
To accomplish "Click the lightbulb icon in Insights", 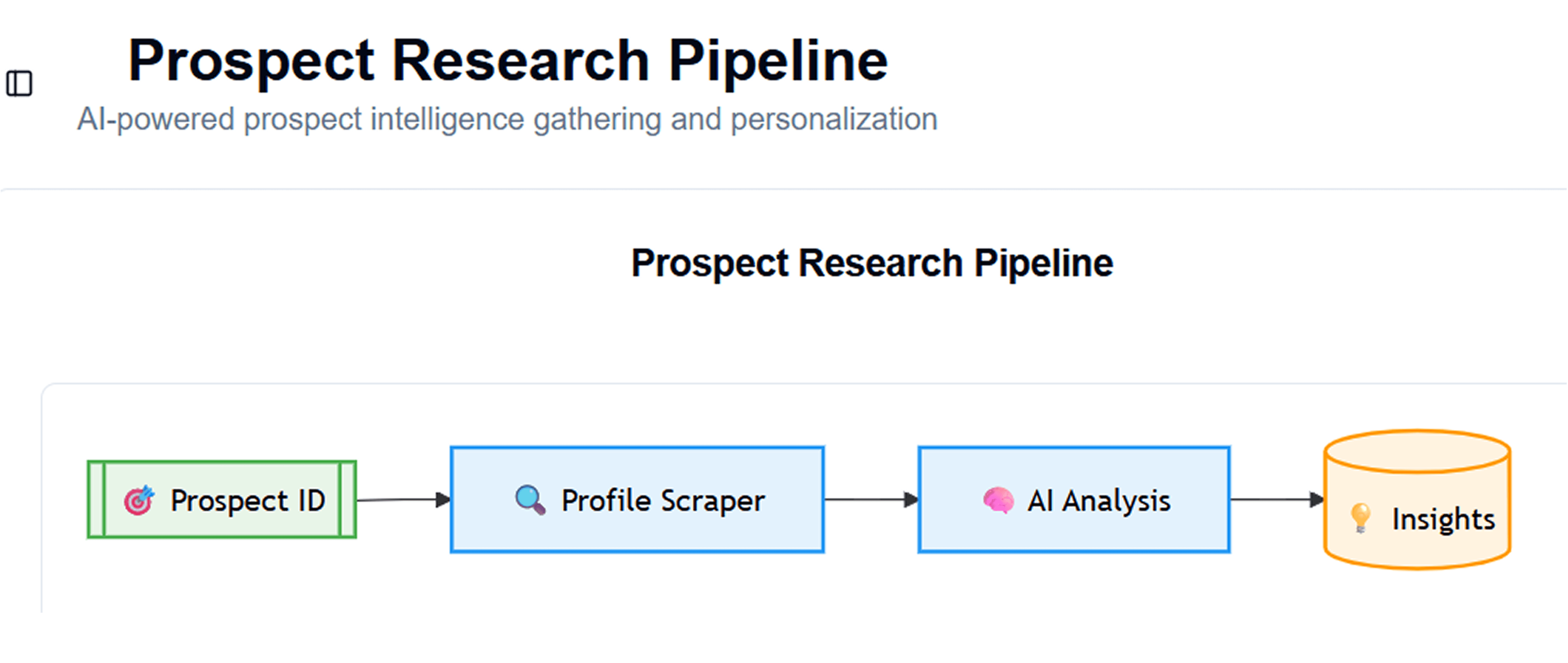I will 1361,519.
